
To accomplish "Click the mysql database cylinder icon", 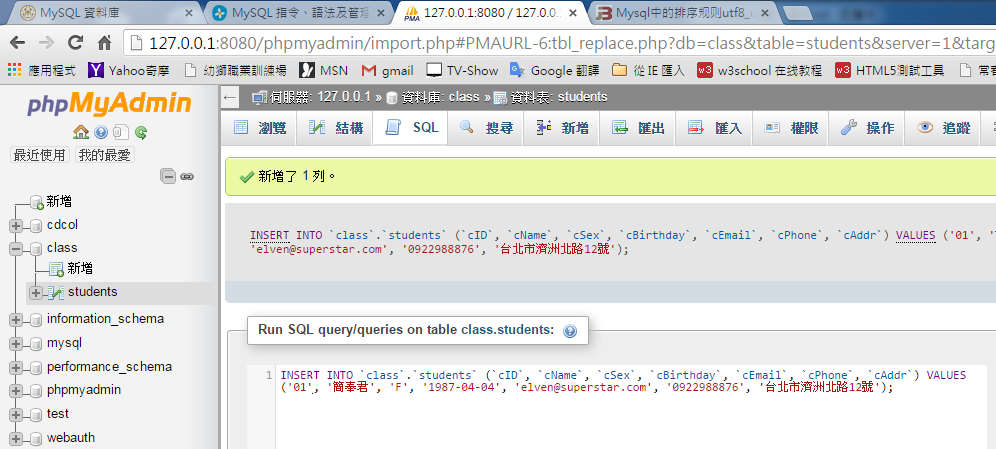I will [37, 344].
